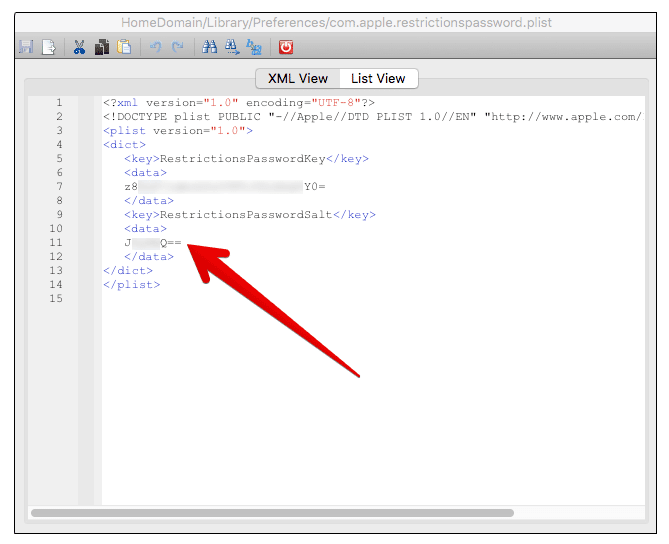Click the red power button icon

(x=286, y=47)
